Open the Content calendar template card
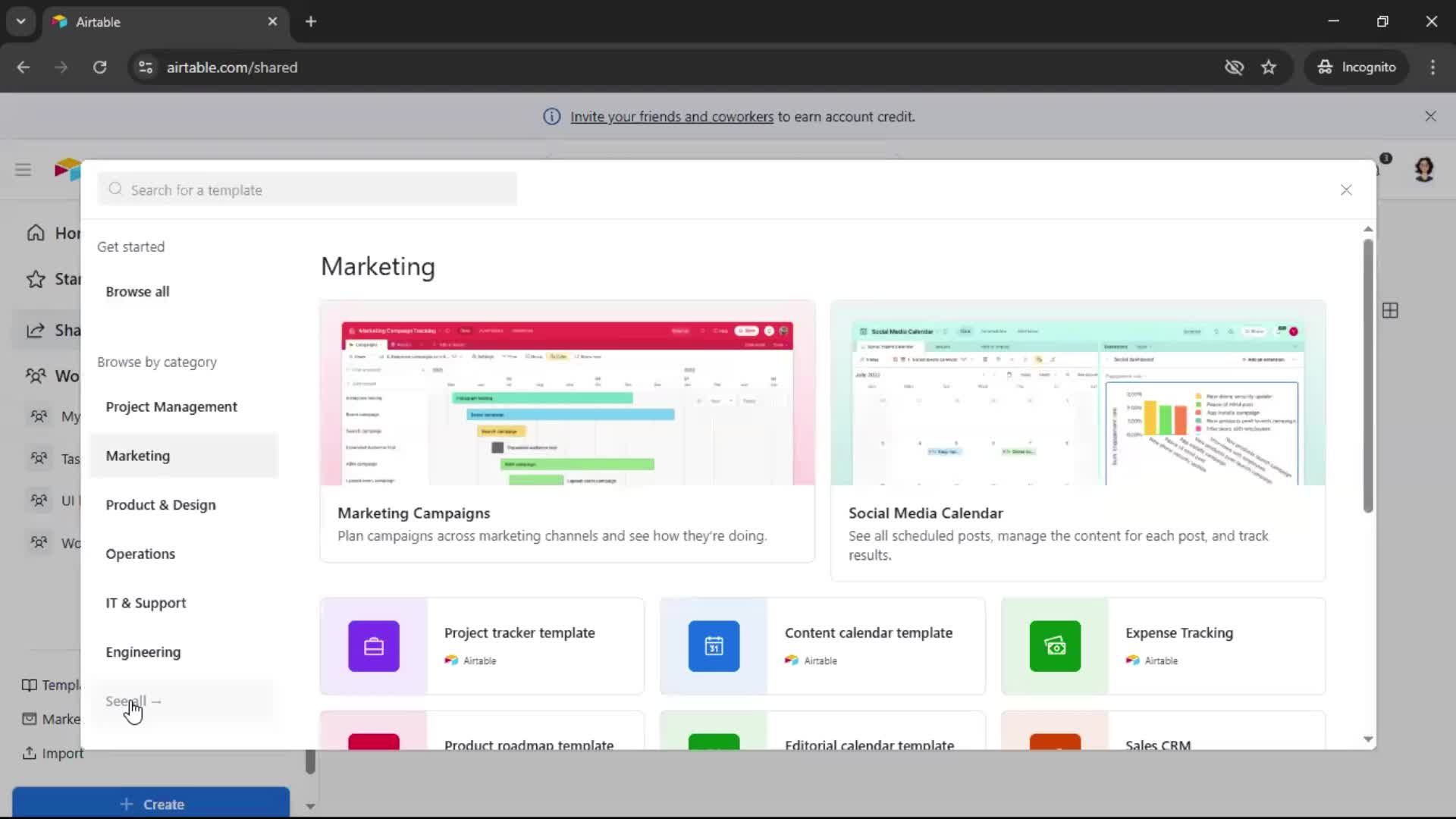 pyautogui.click(x=823, y=646)
